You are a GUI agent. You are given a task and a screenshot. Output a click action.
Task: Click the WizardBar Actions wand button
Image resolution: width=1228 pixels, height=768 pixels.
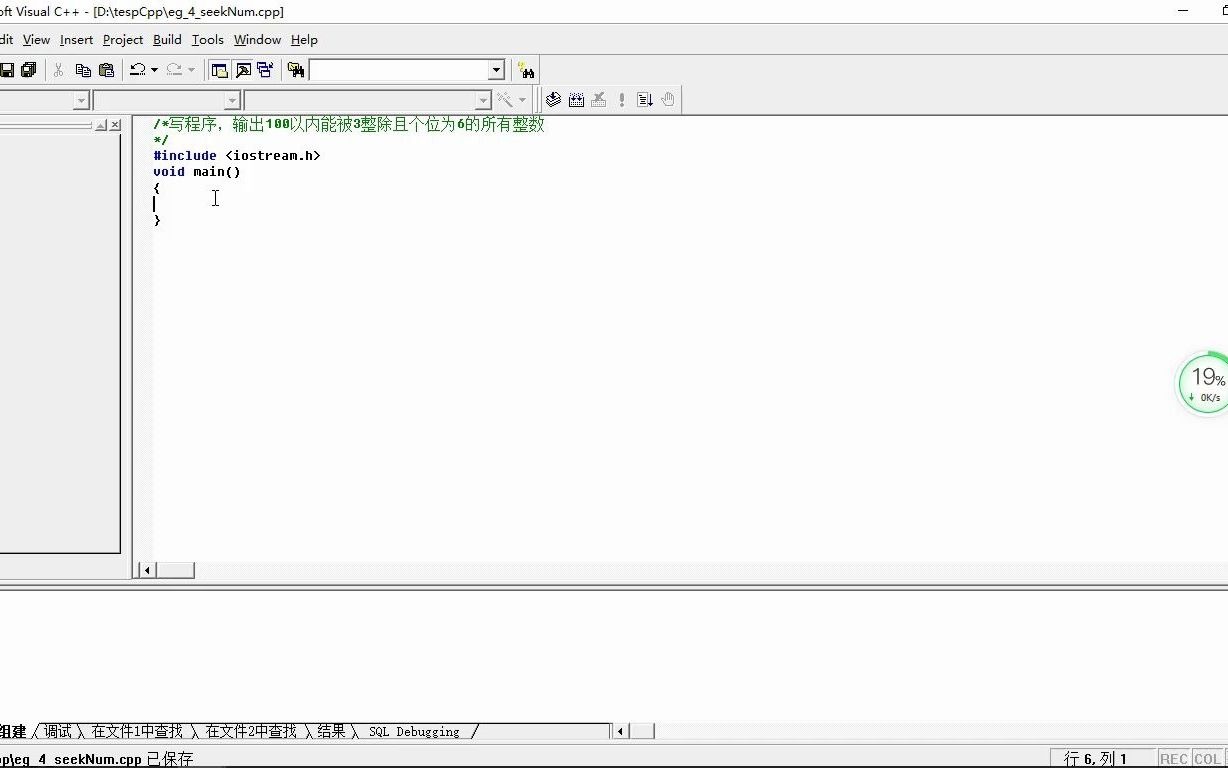pyautogui.click(x=505, y=100)
